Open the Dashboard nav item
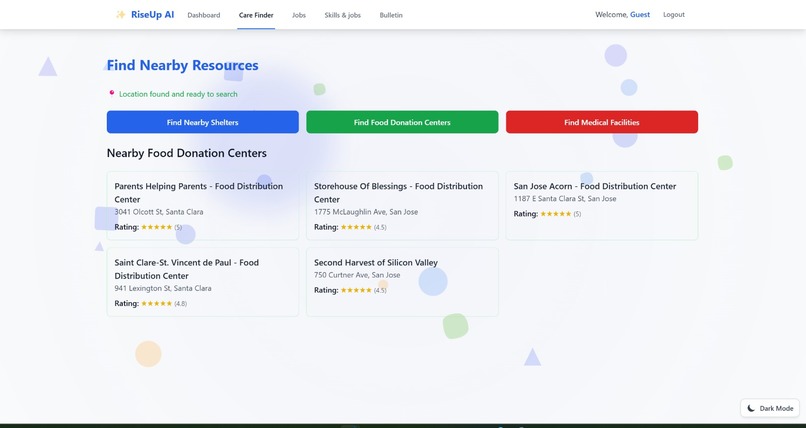The image size is (806, 428). (204, 15)
